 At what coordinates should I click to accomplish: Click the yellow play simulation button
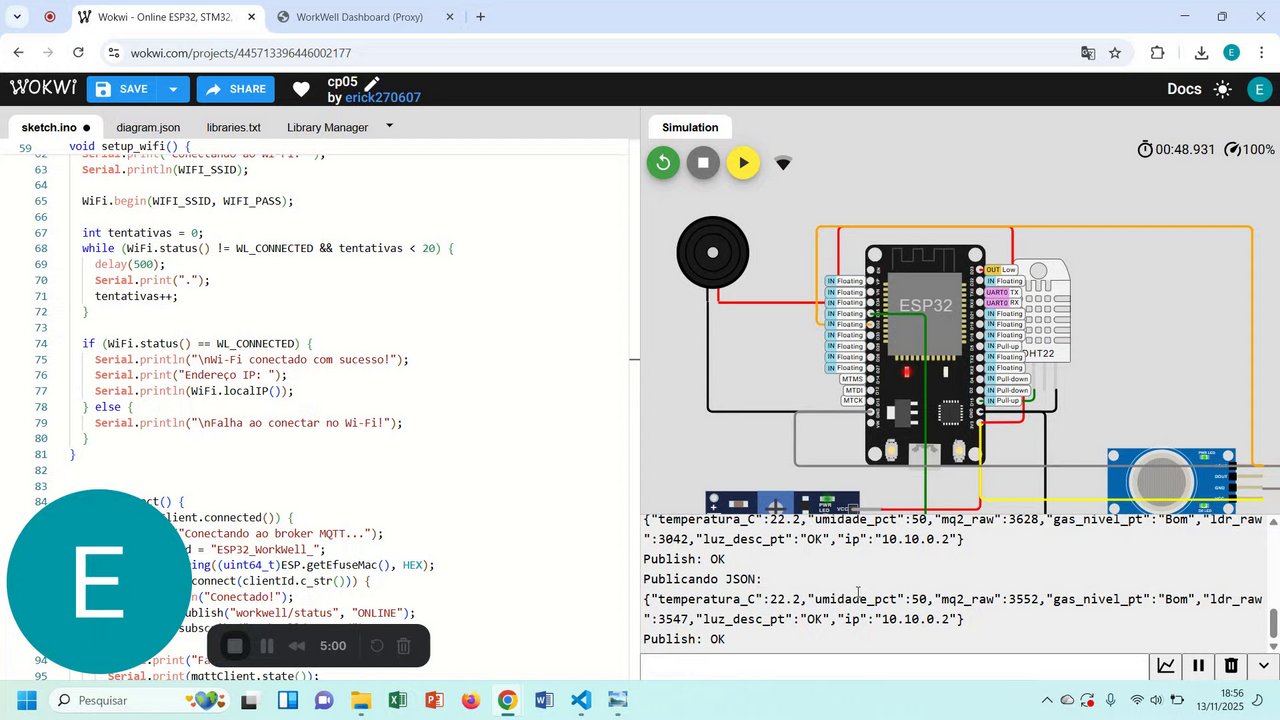click(x=743, y=162)
